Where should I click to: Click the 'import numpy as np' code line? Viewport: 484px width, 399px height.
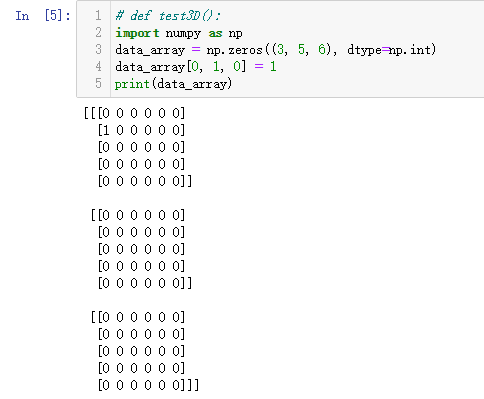point(179,33)
